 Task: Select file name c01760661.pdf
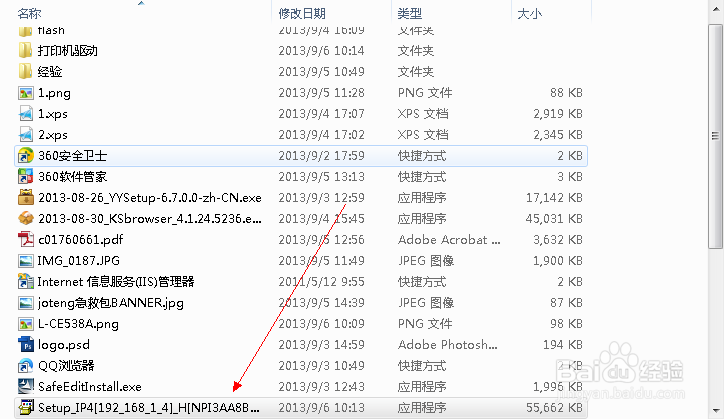pos(81,240)
